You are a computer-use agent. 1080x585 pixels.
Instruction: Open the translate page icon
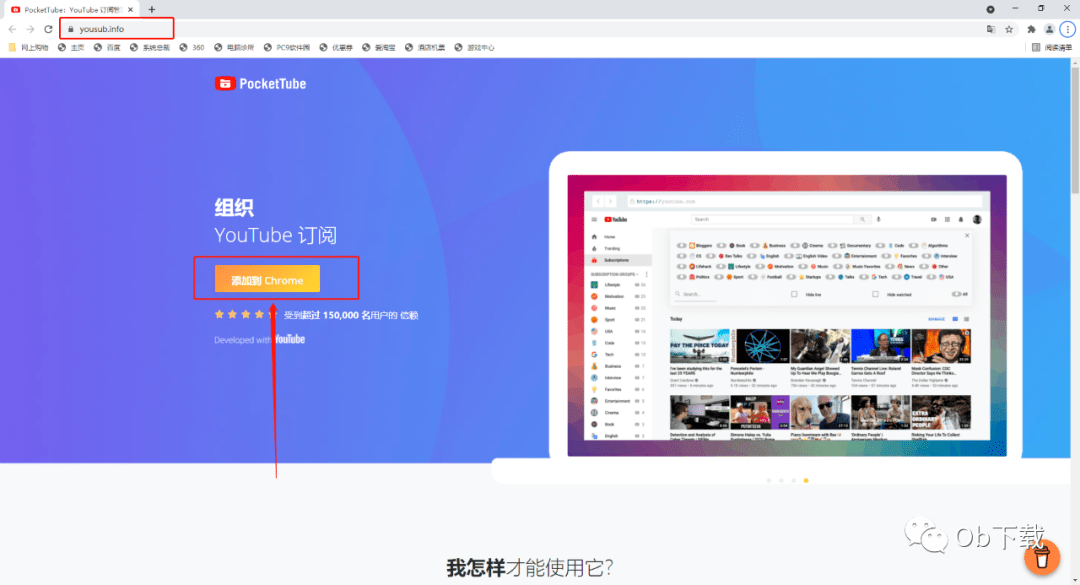pos(990,29)
